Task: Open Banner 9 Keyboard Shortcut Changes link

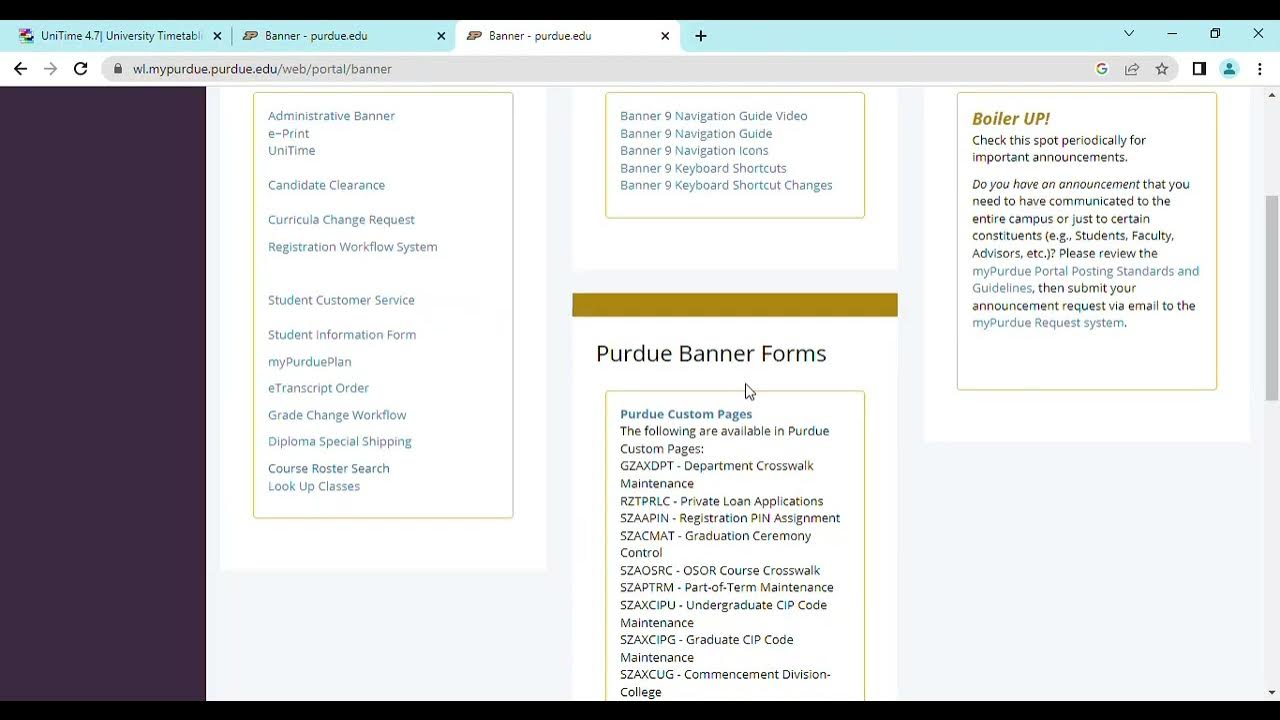Action: [726, 185]
